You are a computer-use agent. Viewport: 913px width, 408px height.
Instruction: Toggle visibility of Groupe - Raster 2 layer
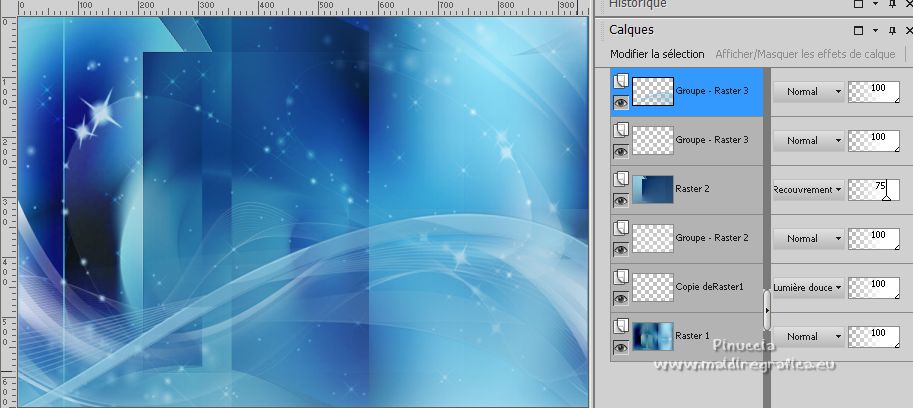coord(621,249)
